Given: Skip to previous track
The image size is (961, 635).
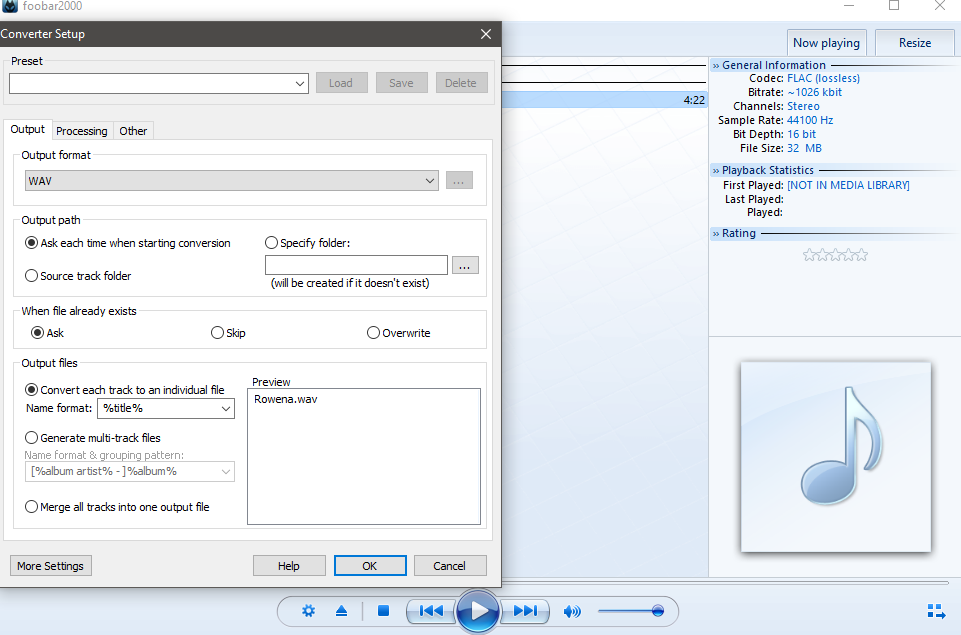Looking at the screenshot, I should (431, 611).
